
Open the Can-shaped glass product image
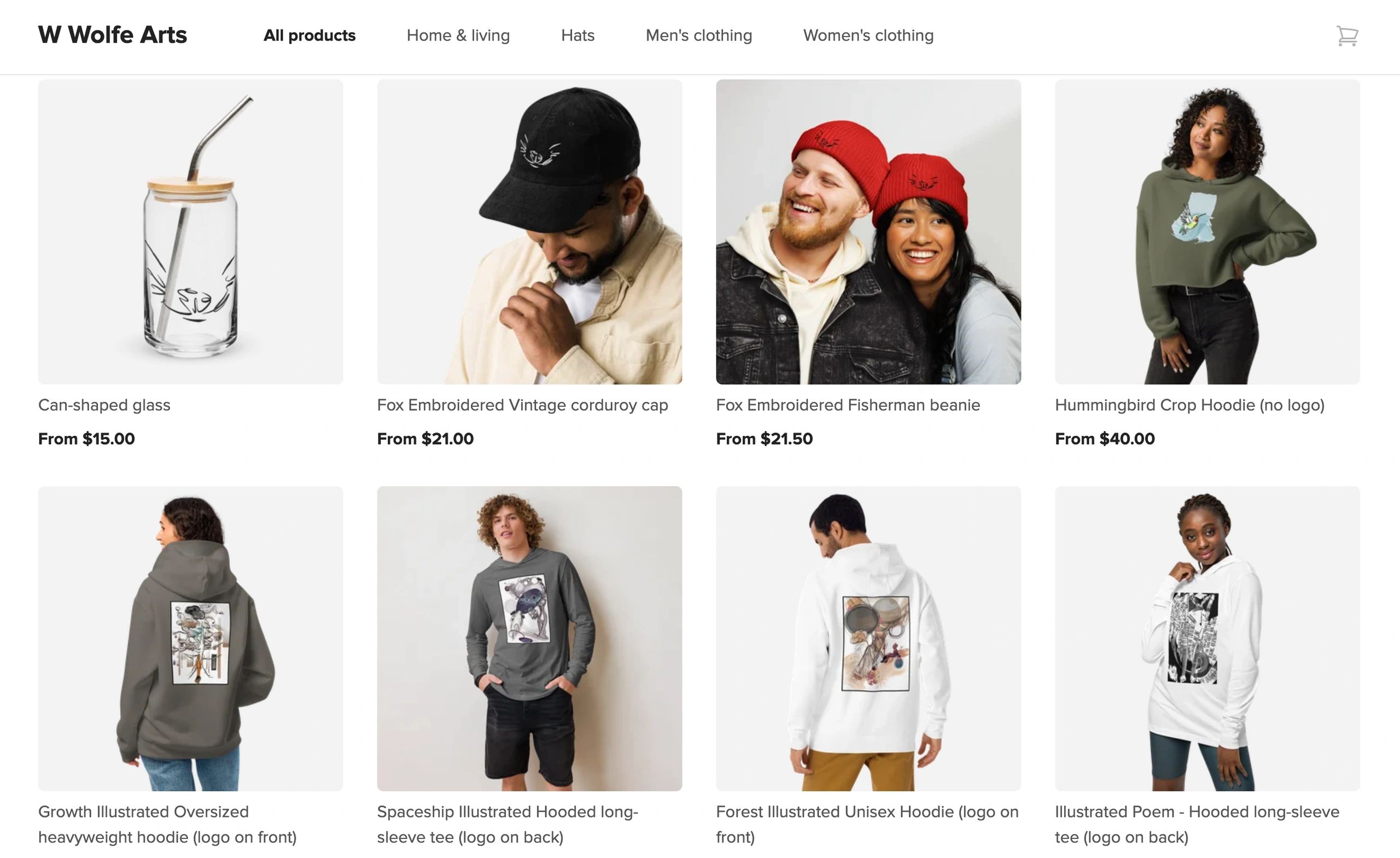[x=190, y=232]
